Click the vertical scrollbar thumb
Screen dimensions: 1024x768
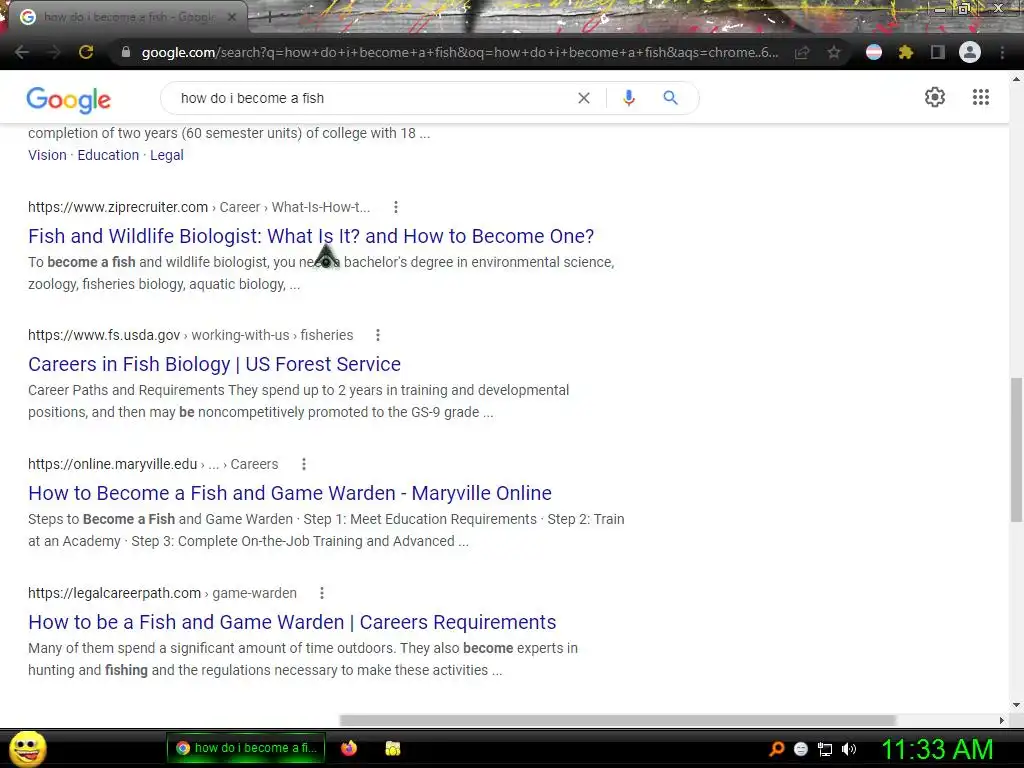tap(1016, 449)
